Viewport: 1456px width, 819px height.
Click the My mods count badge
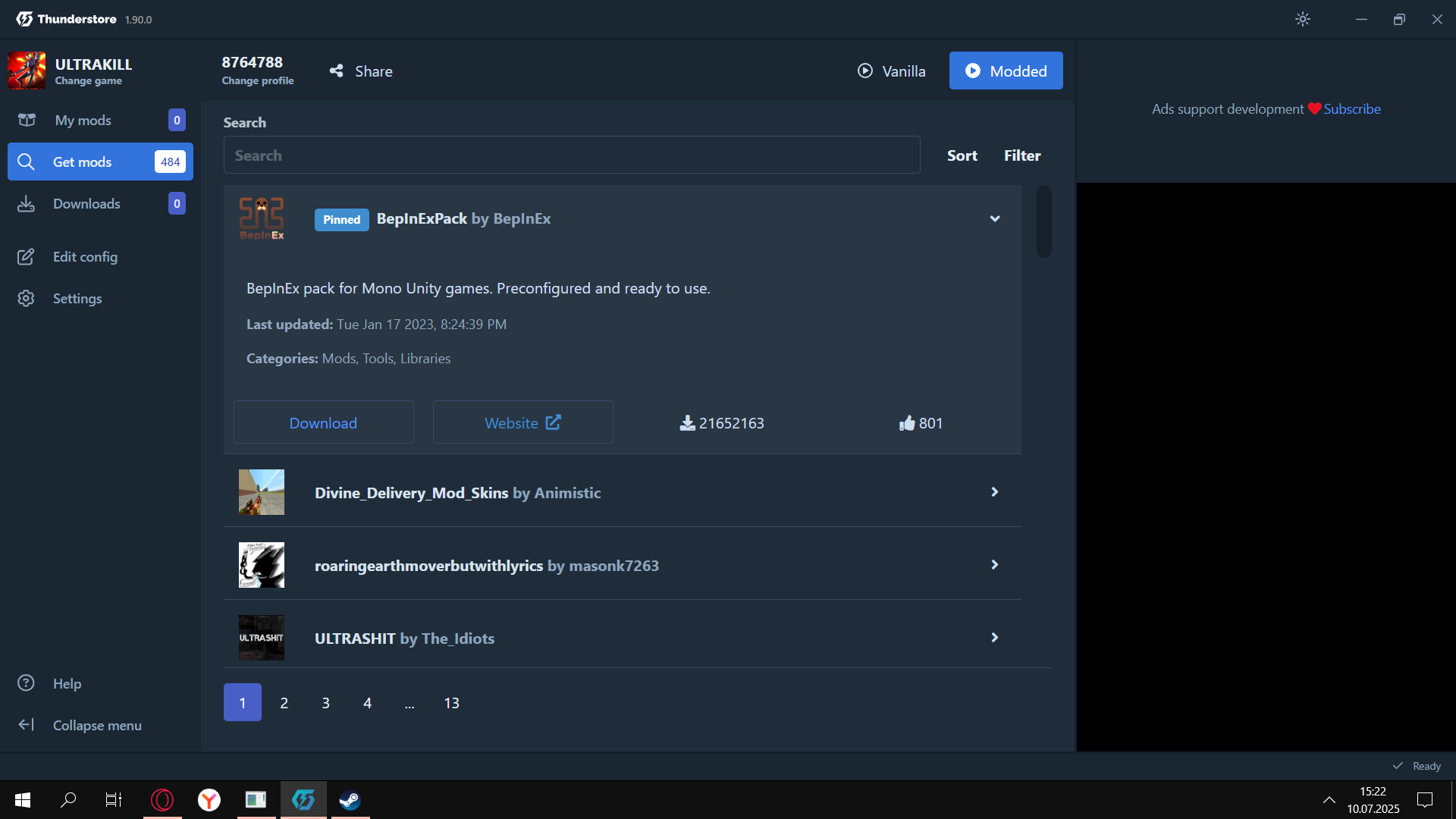(177, 120)
